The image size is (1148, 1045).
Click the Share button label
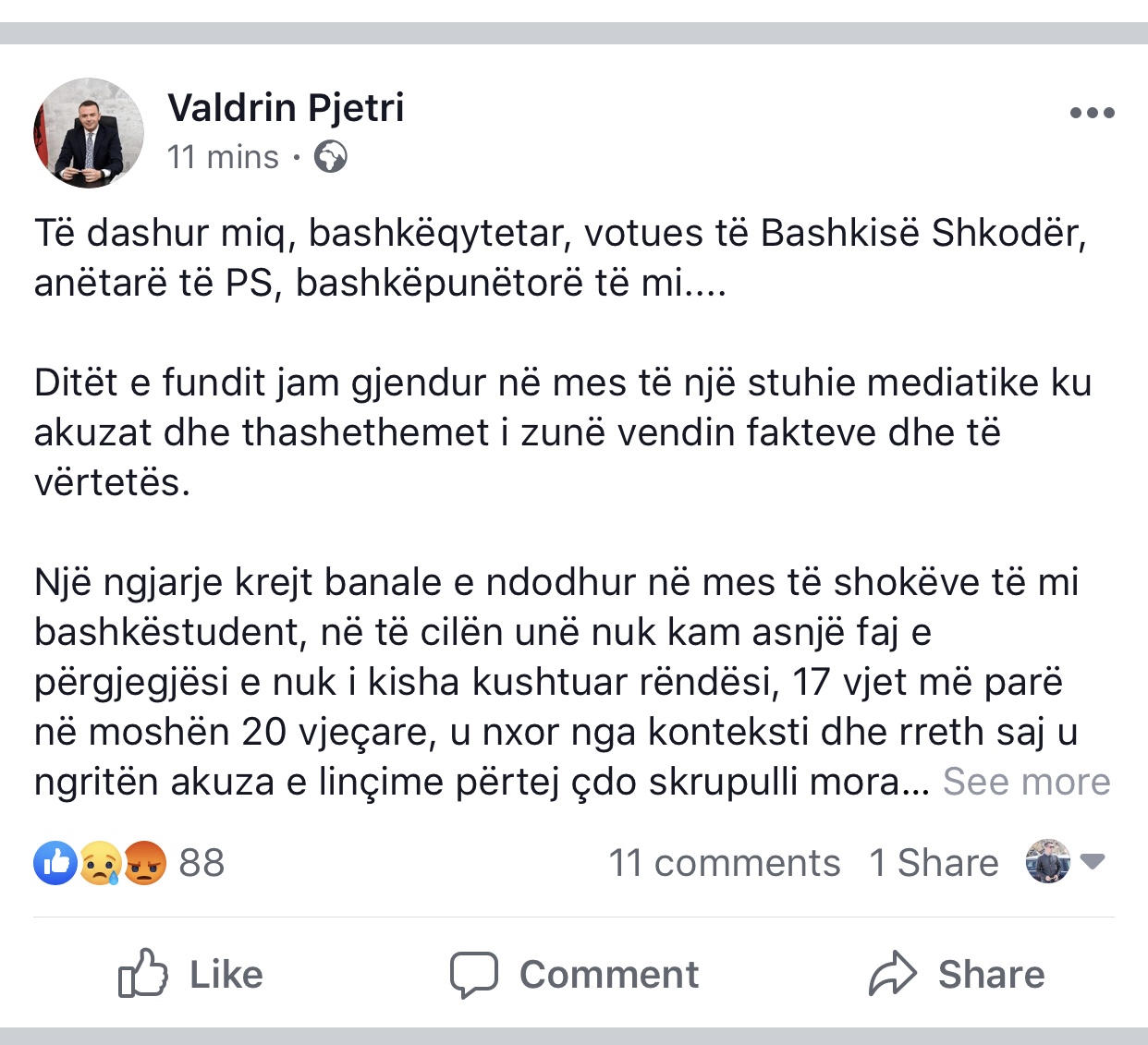[991, 975]
